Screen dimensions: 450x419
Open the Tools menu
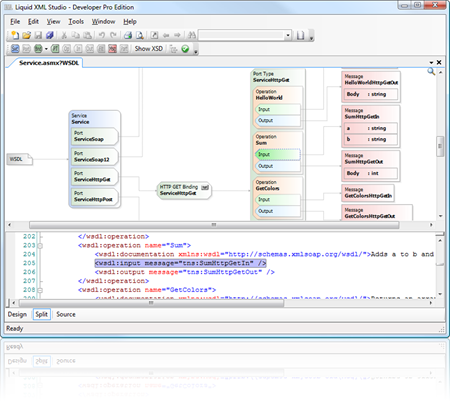76,22
